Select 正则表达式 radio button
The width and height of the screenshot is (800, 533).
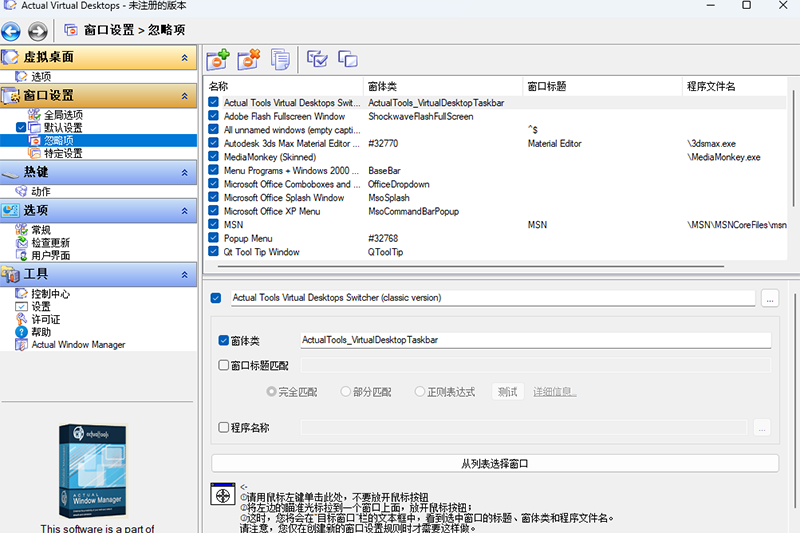(x=420, y=392)
